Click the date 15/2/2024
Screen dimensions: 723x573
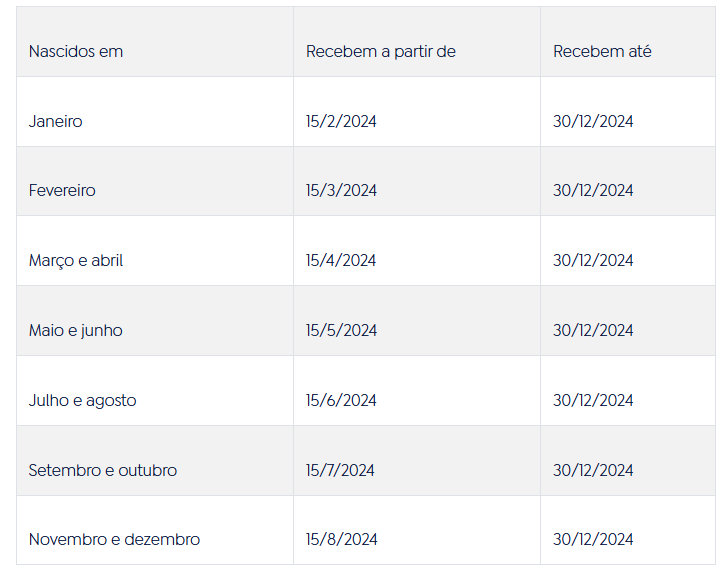pyautogui.click(x=341, y=121)
